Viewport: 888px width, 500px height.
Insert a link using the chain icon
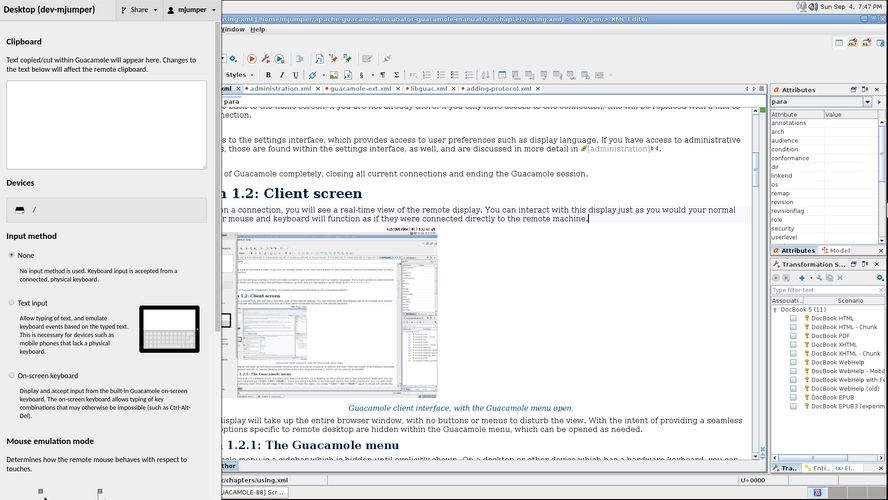pyautogui.click(x=312, y=75)
